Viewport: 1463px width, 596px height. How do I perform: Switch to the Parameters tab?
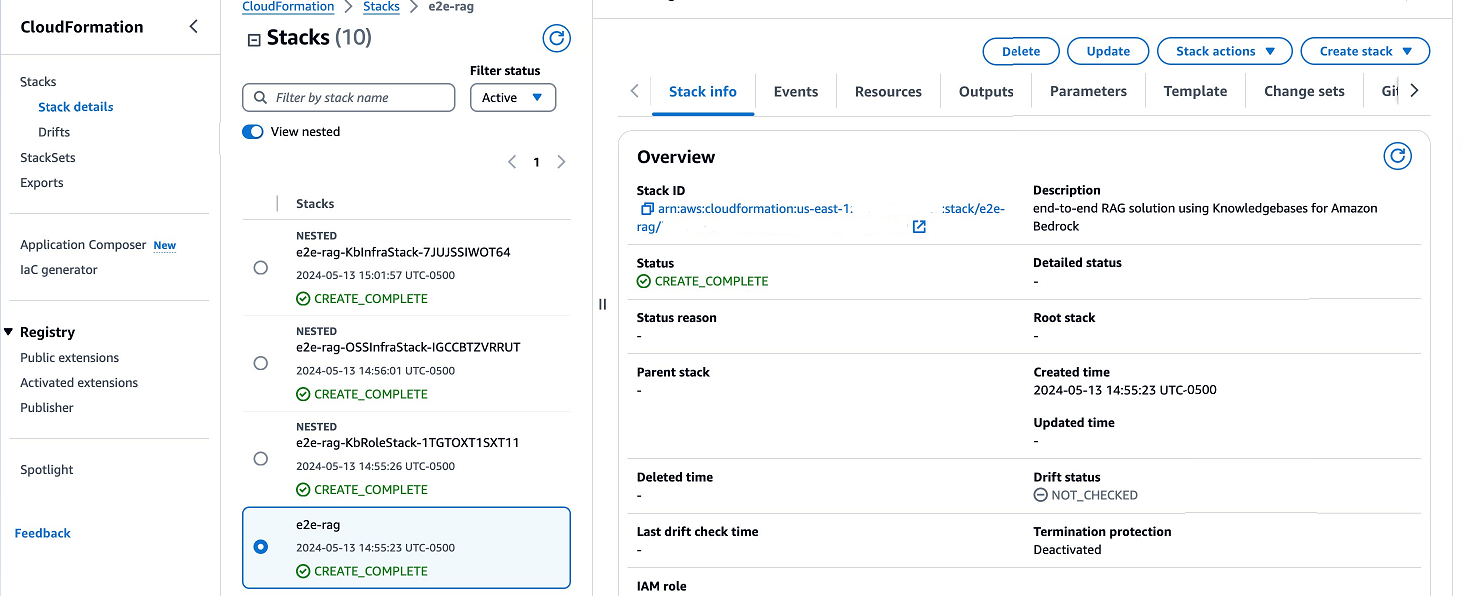tap(1088, 91)
